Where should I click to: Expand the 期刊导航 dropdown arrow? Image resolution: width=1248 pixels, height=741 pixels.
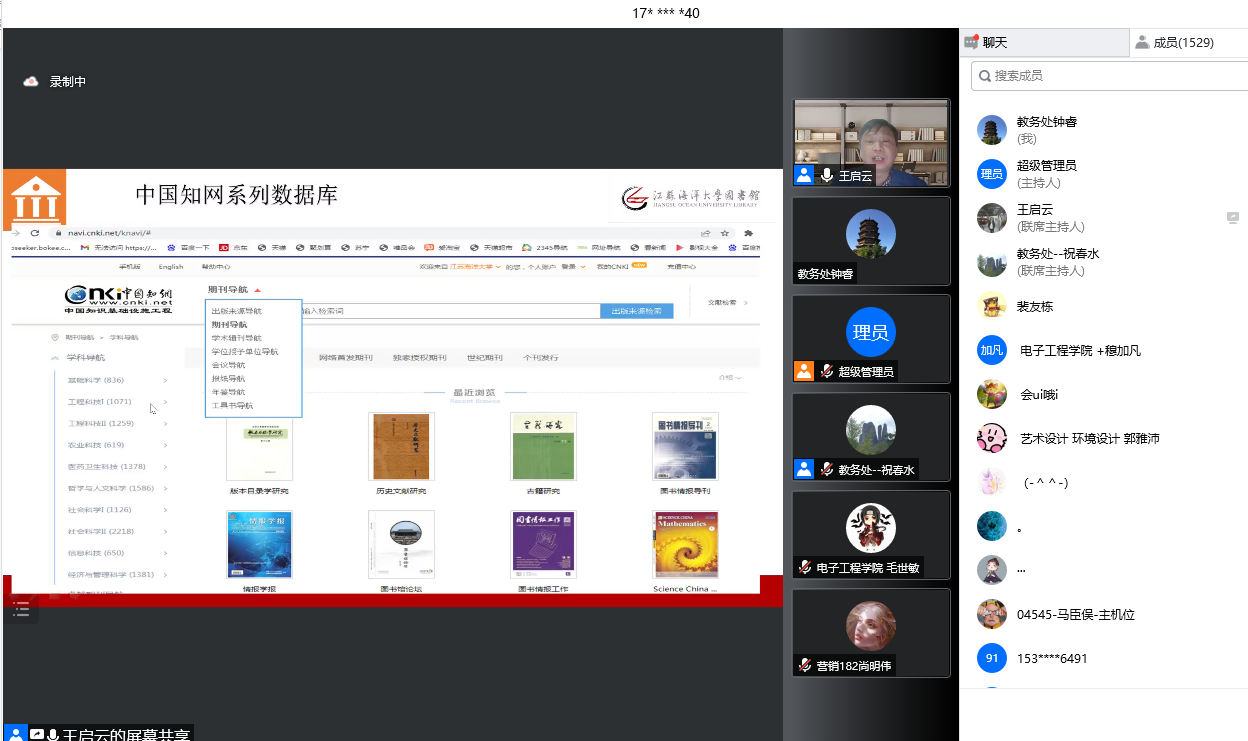tap(257, 290)
